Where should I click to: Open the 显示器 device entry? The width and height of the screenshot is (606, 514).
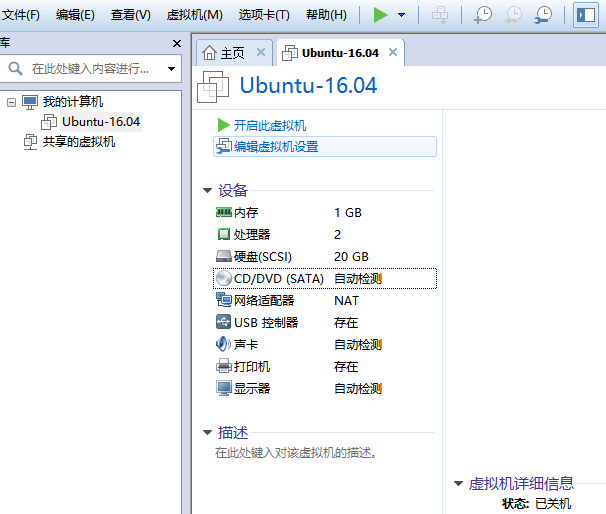325,389
